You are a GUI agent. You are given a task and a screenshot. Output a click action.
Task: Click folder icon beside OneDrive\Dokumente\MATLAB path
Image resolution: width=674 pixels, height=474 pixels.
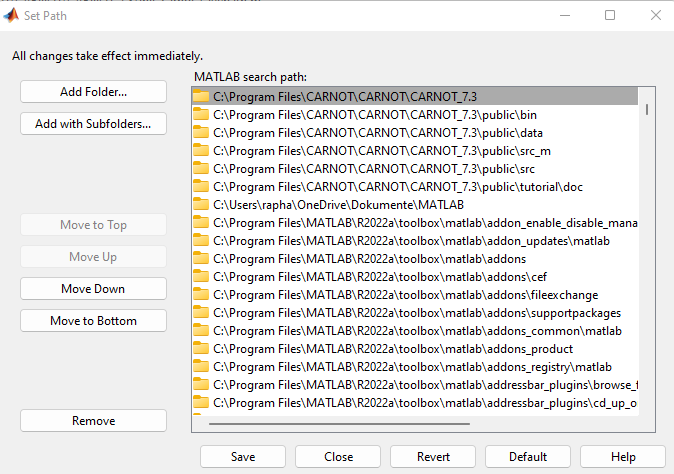[201, 205]
